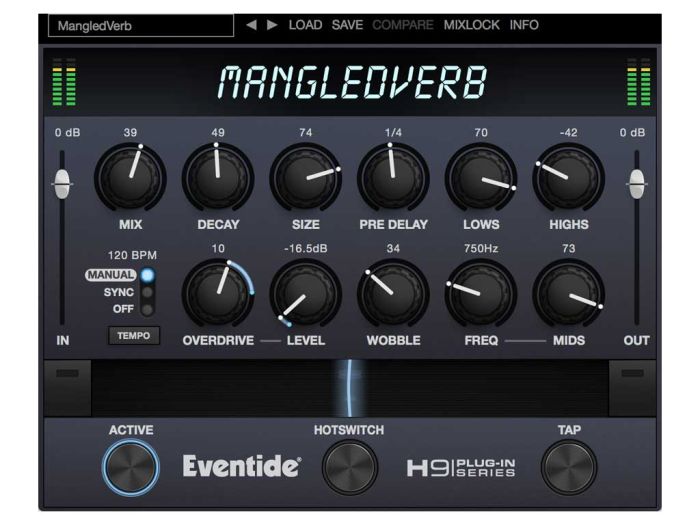Click the HIGHS value -42
The image size is (700, 525).
[568, 133]
